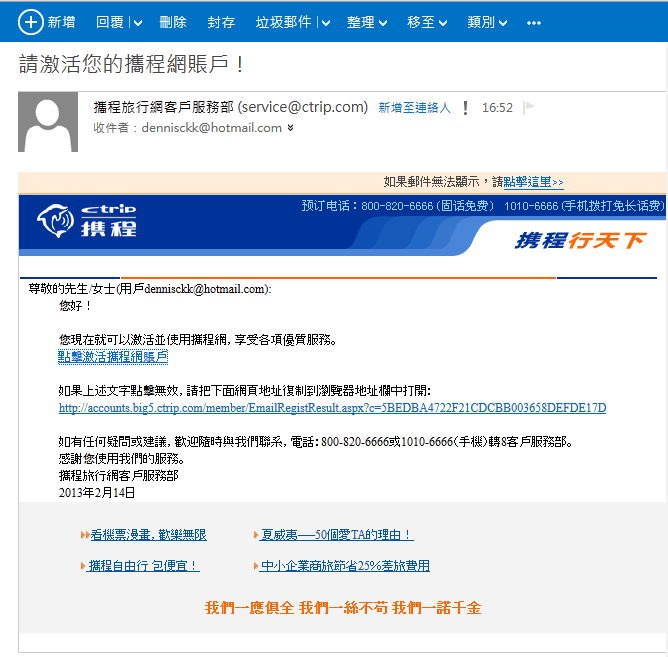
Task: Click the subject 請激活您的攜程網賬戶！
Action: [x=131, y=64]
